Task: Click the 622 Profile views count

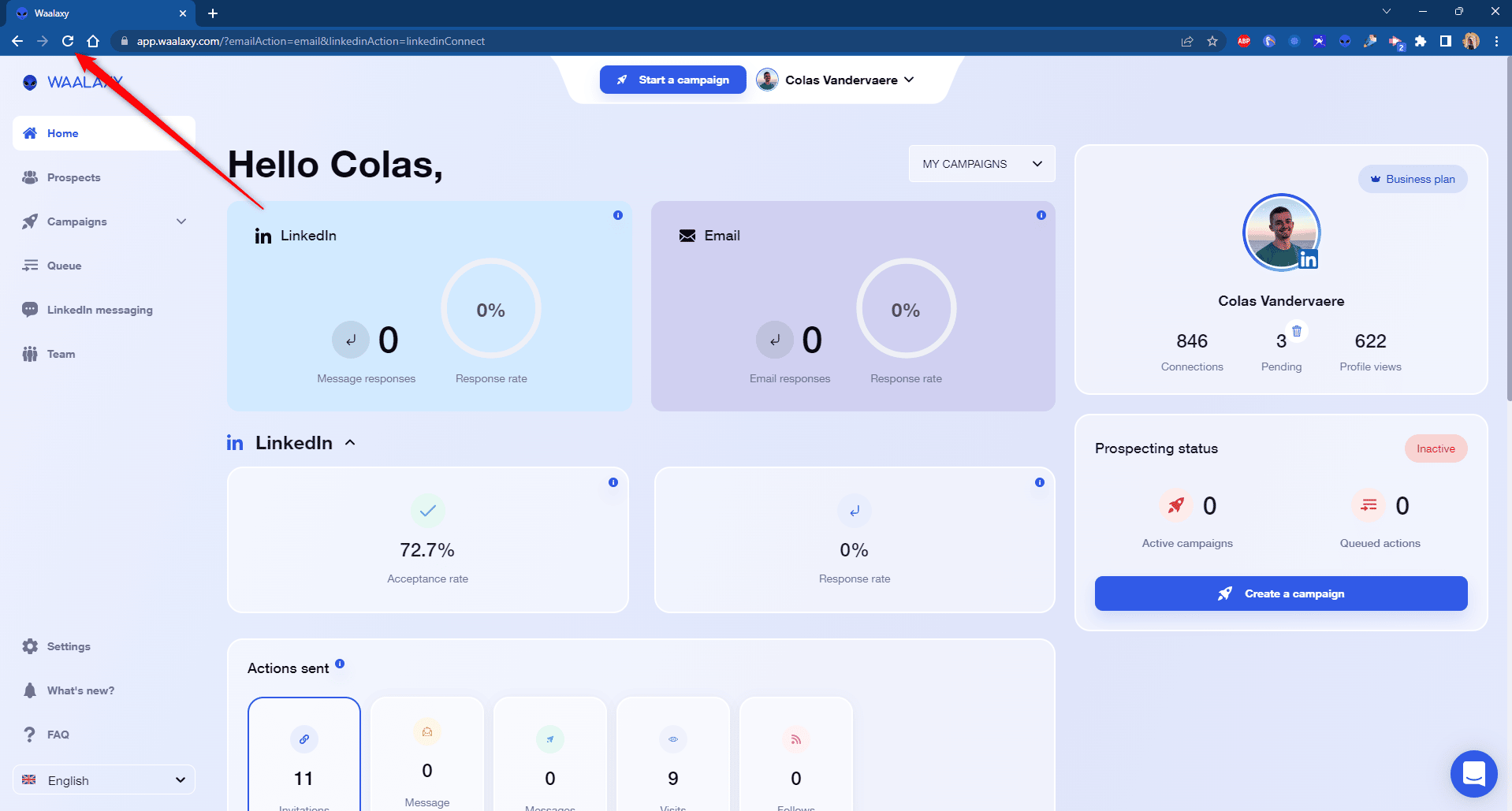Action: pos(1370,341)
